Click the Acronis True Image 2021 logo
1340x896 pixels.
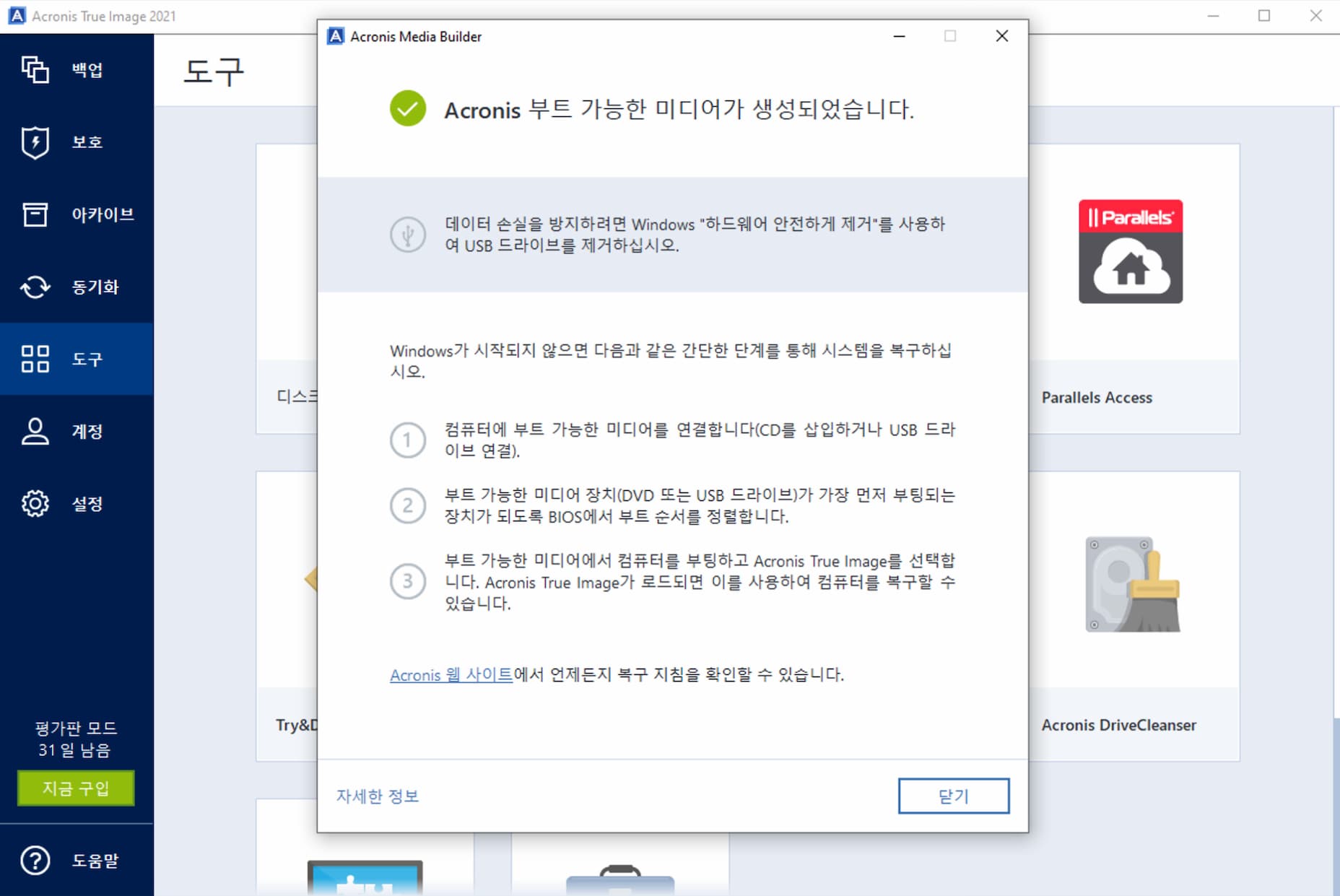[x=17, y=16]
